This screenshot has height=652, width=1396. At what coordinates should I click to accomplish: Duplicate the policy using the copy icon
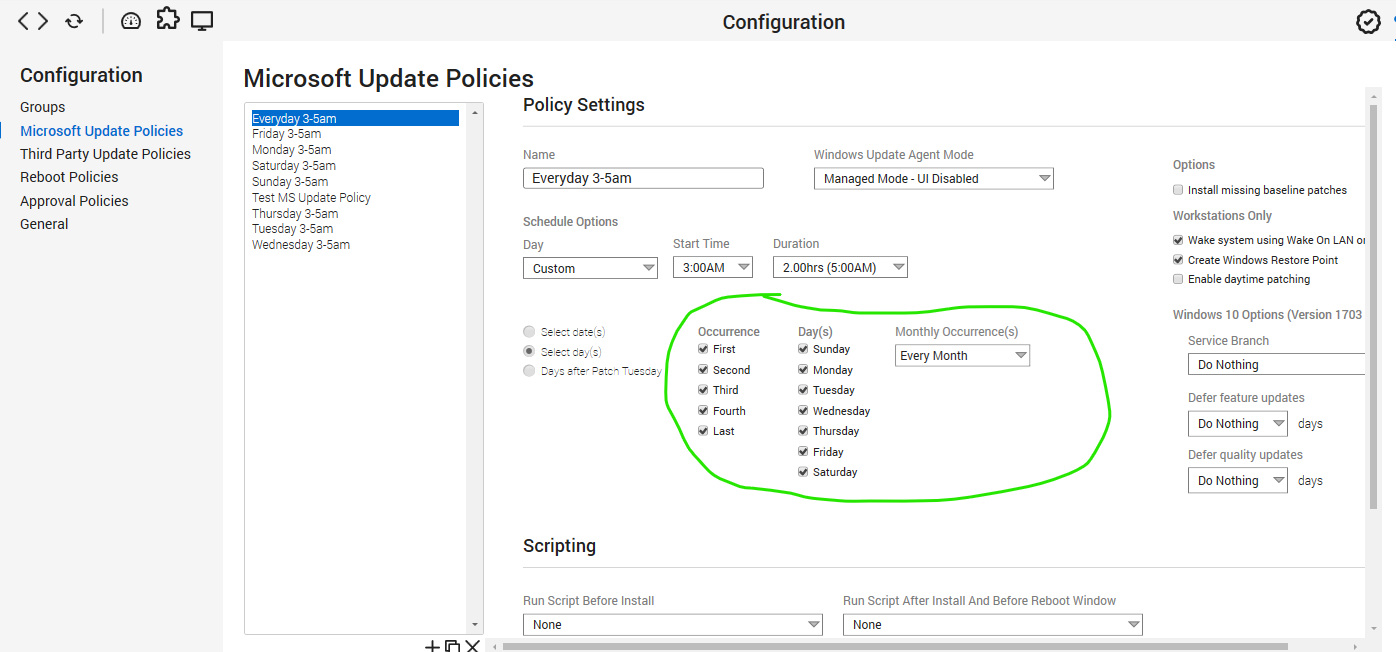(452, 645)
